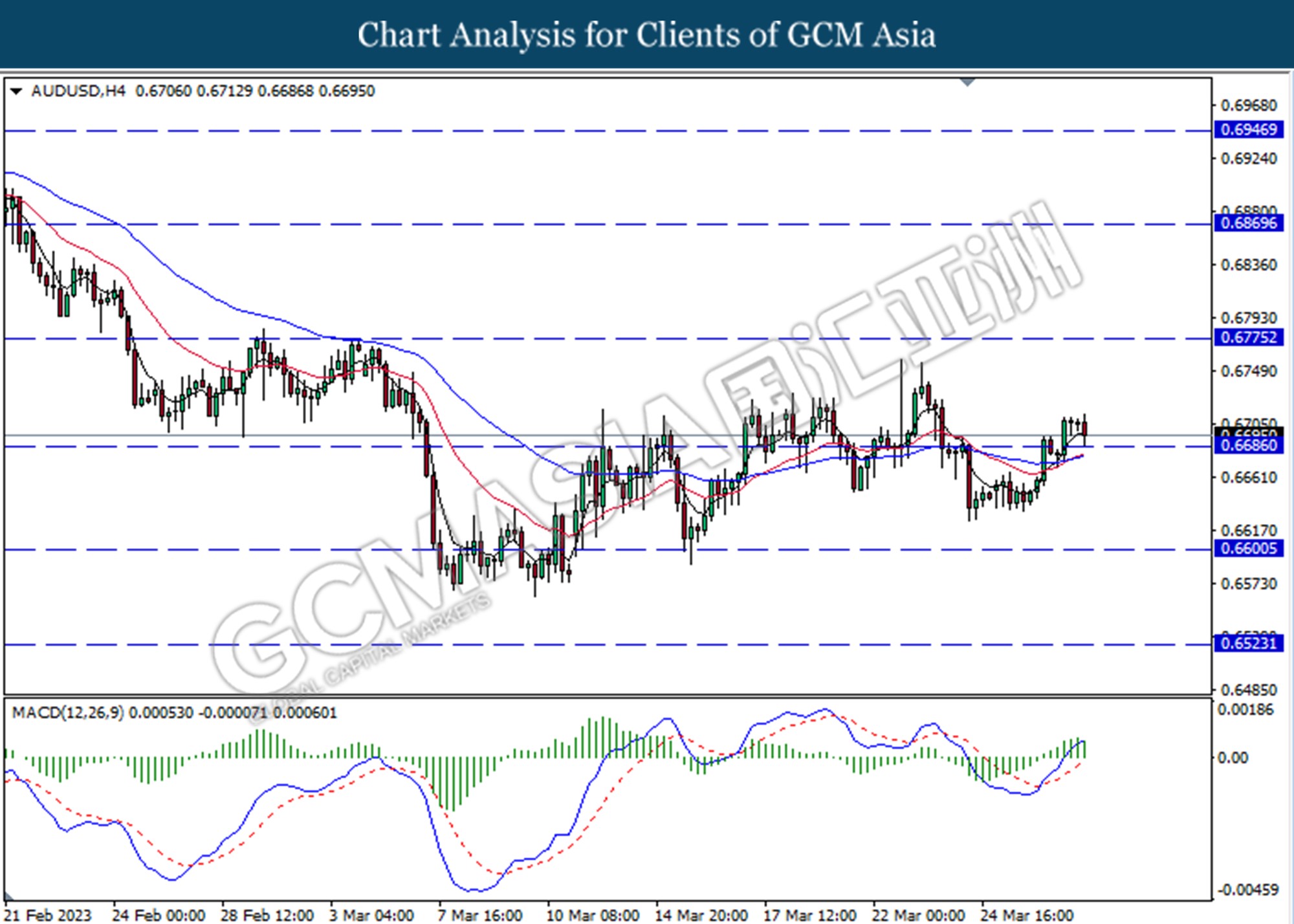
Task: Click the 0.64850 price scale value
Action: click(1249, 690)
